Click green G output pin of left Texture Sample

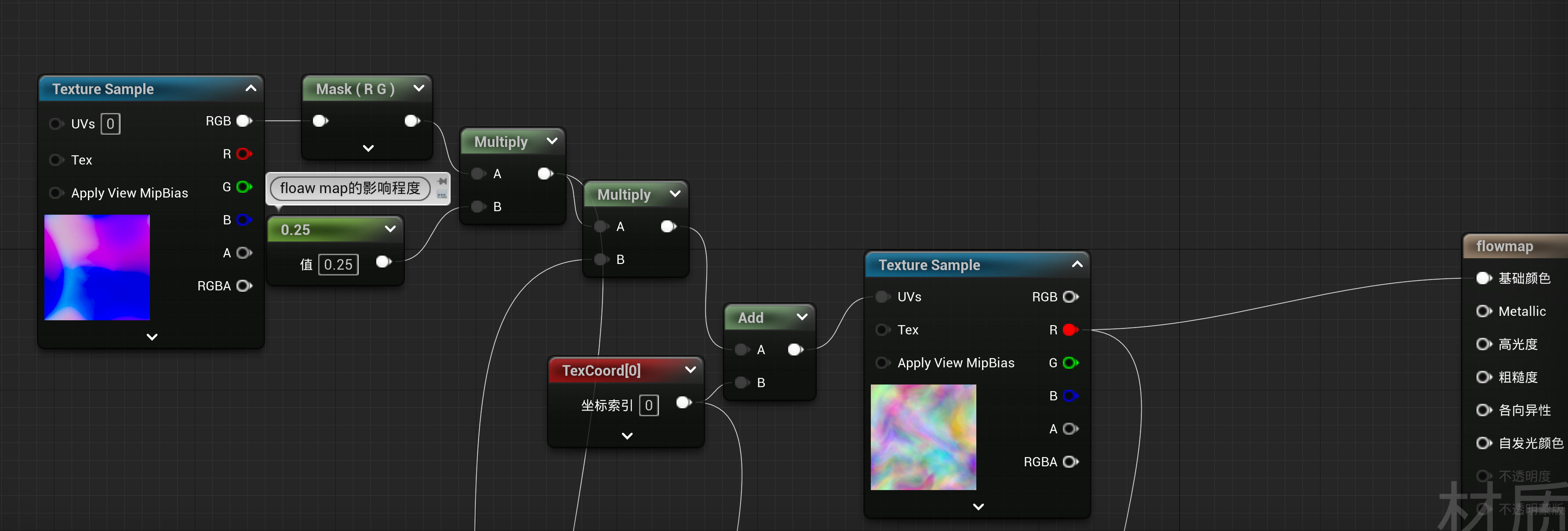pos(244,187)
